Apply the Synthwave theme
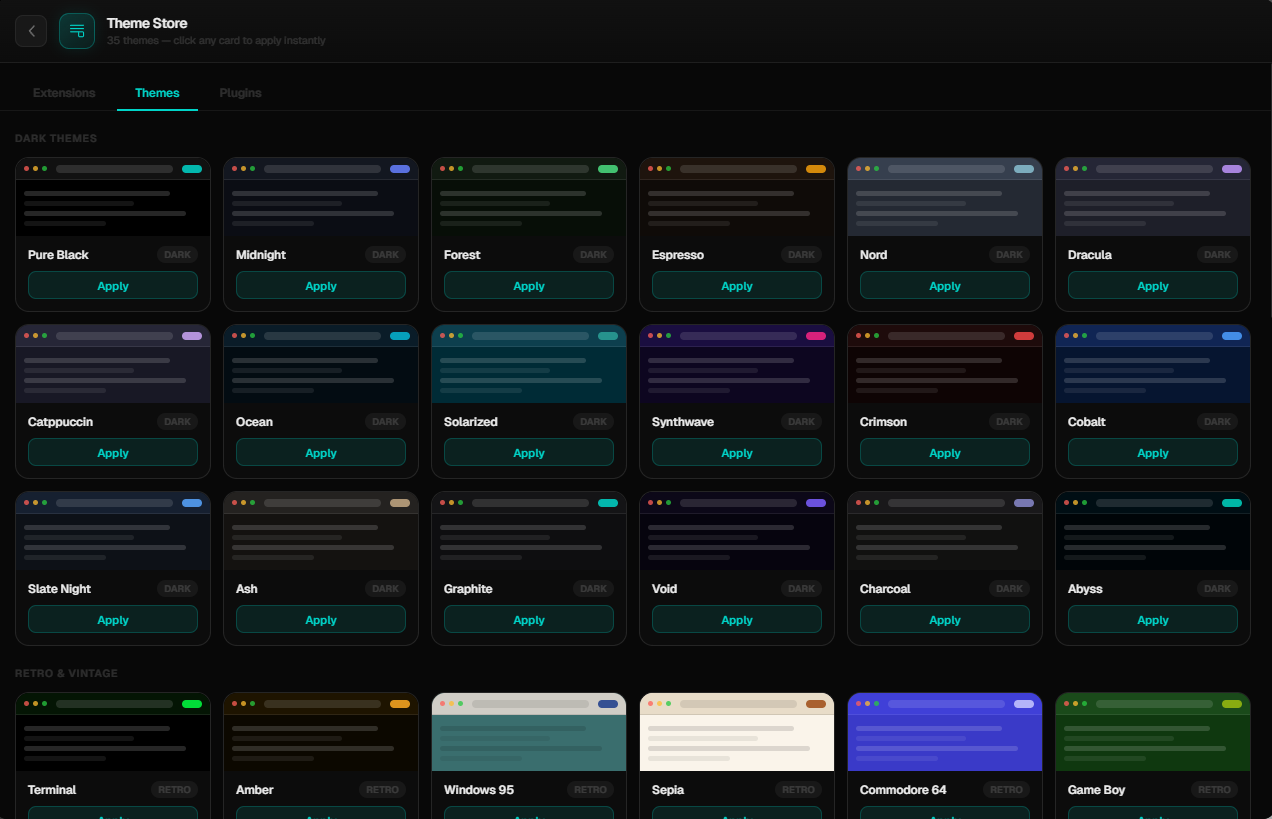This screenshot has width=1272, height=819. tap(736, 452)
